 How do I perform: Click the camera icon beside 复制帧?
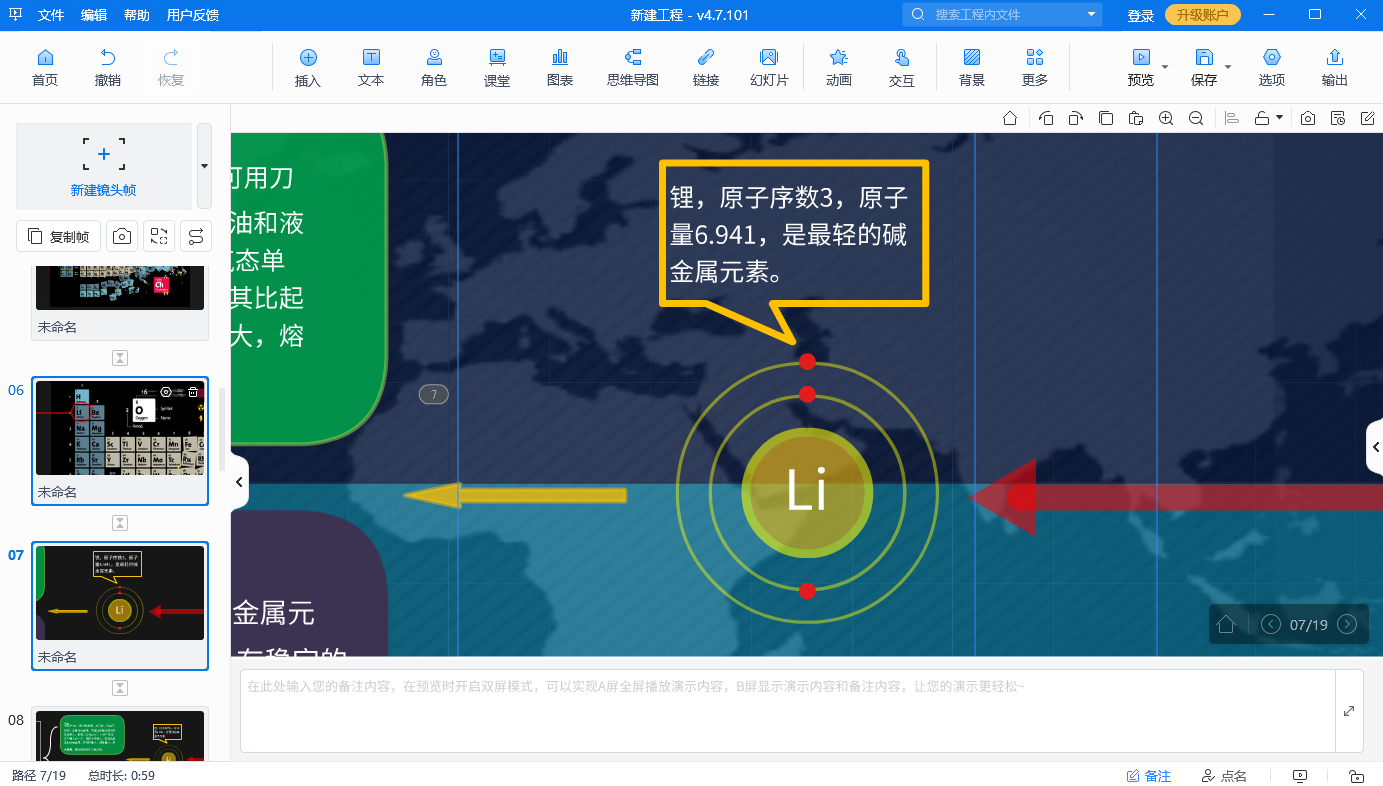pyautogui.click(x=122, y=236)
